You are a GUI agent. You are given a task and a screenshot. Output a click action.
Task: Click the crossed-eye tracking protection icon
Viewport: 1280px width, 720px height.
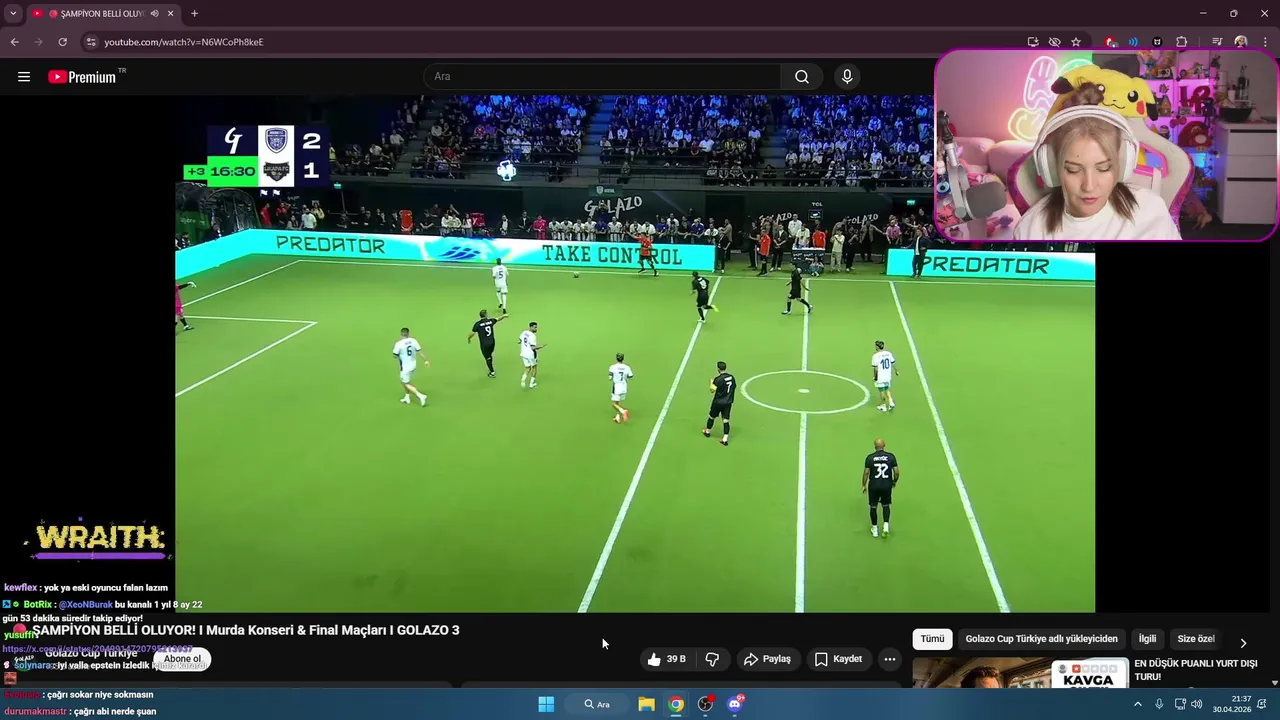pos(1054,42)
